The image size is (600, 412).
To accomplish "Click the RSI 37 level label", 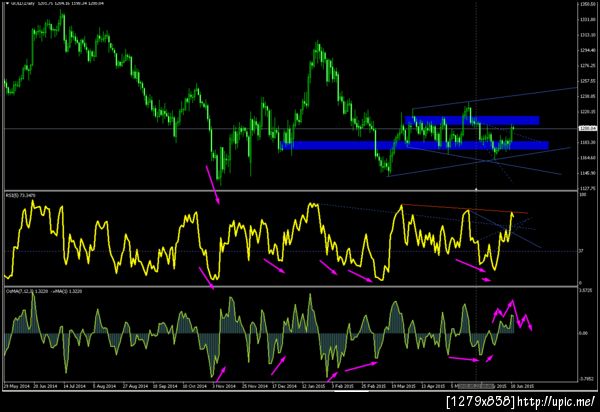I will pyautogui.click(x=581, y=251).
